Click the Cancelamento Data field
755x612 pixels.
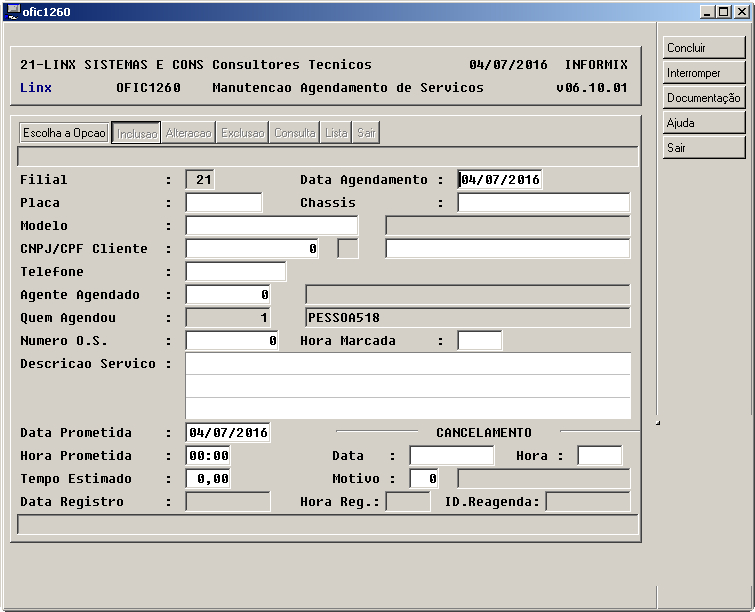pos(452,456)
